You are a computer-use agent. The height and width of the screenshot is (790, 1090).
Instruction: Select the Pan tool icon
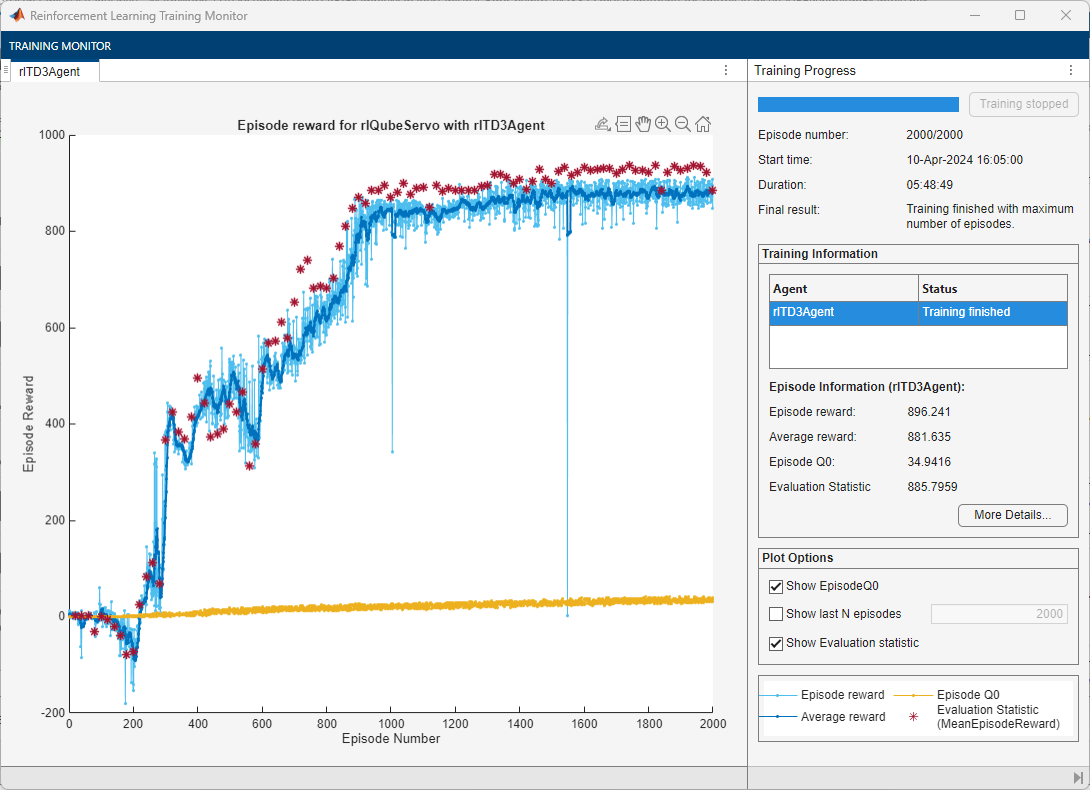click(643, 123)
